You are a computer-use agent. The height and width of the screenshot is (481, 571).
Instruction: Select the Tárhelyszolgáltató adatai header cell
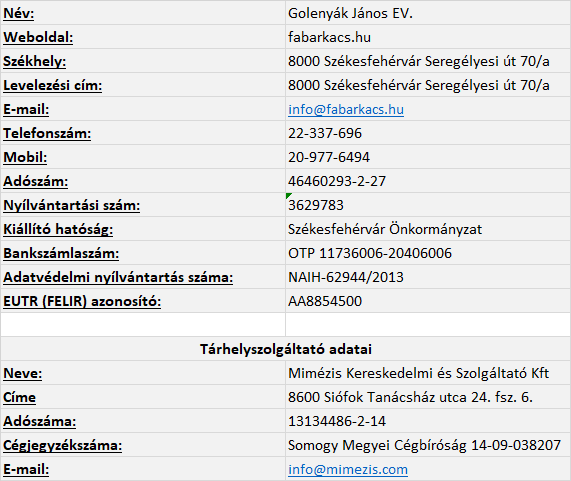286,349
